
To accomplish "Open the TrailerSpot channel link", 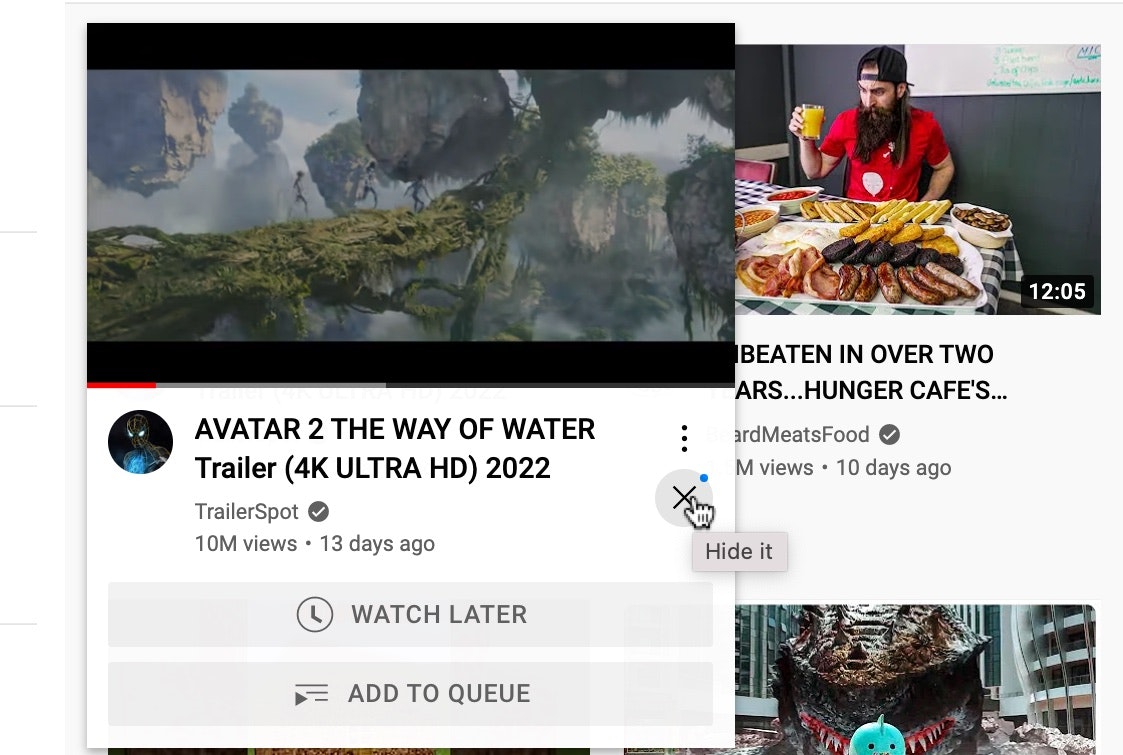I will (x=246, y=511).
